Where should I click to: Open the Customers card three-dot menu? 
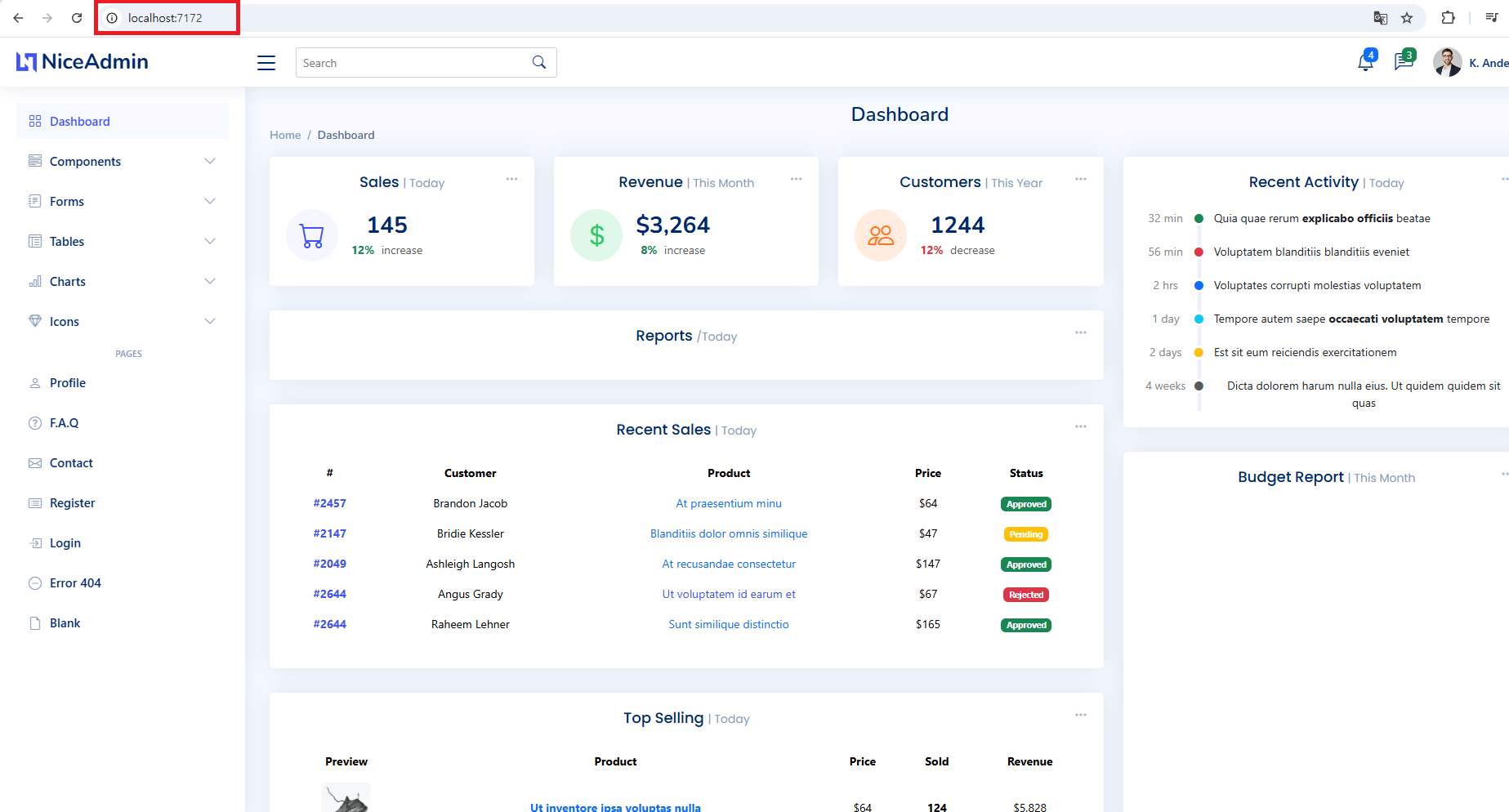pyautogui.click(x=1080, y=179)
